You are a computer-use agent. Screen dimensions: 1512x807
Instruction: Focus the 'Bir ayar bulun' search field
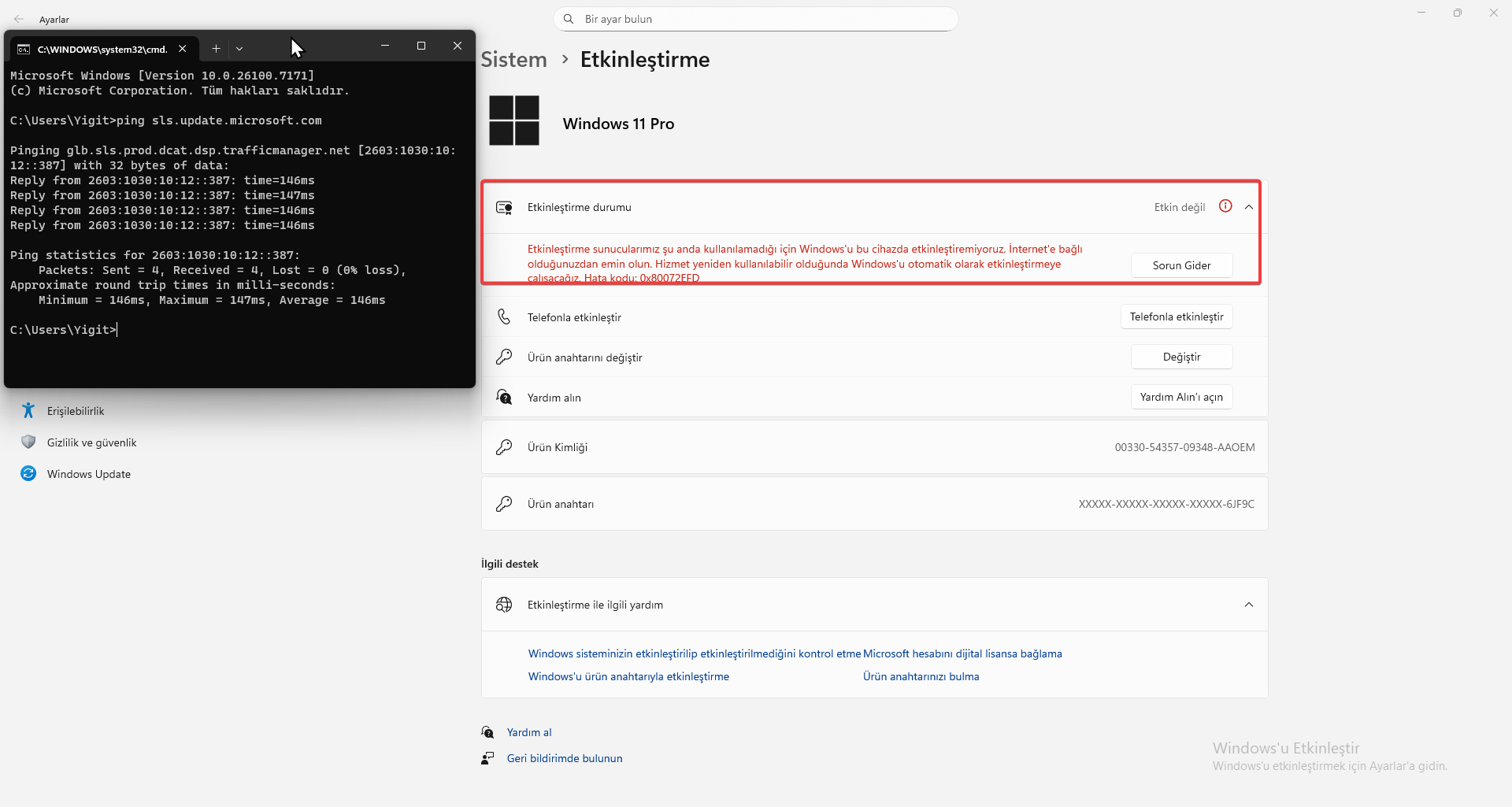click(756, 19)
